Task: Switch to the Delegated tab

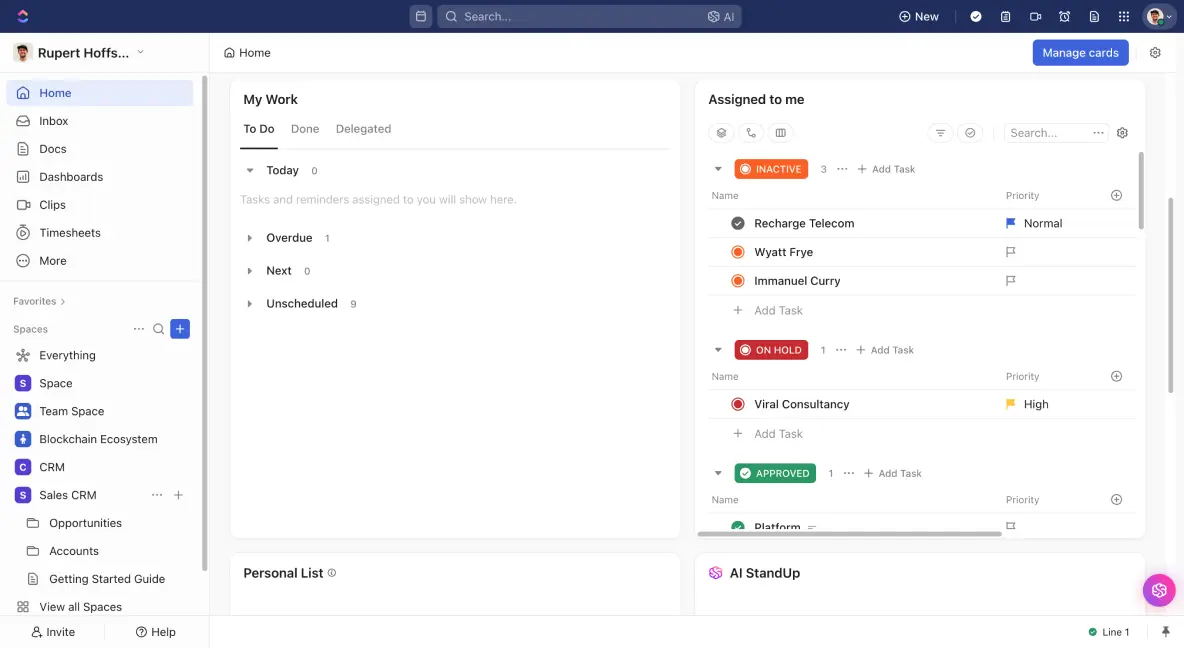Action: pyautogui.click(x=363, y=129)
